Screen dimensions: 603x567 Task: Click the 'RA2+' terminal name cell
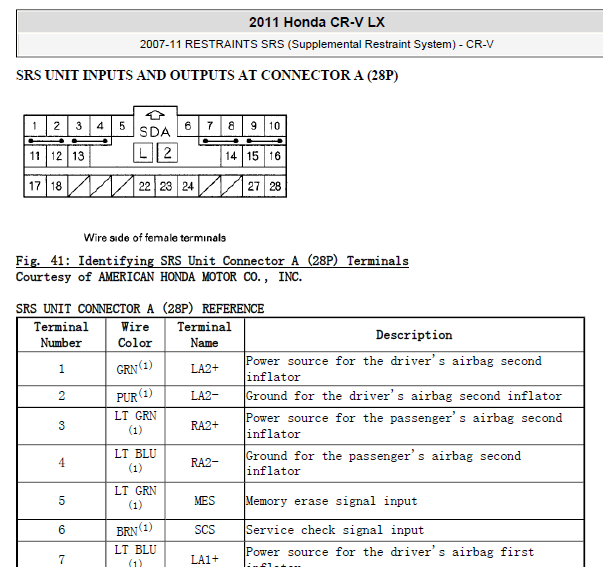click(205, 426)
